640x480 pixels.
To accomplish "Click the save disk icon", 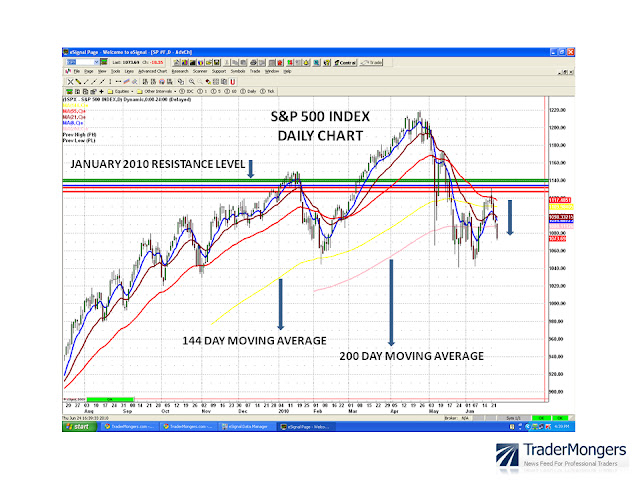I will (x=217, y=62).
